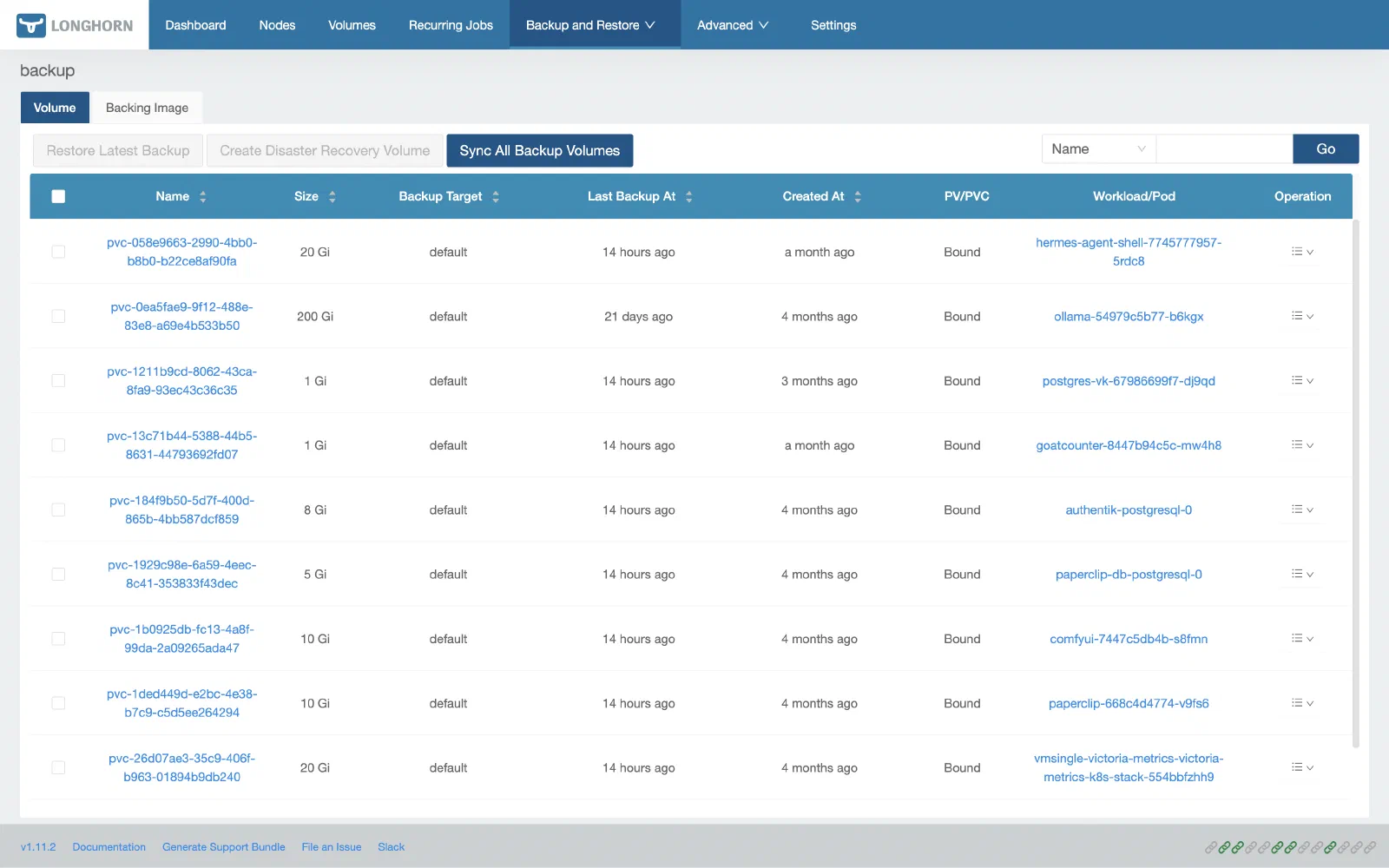Check the pvc-1ded449d row checkbox
This screenshot has width=1389, height=868.
(58, 703)
